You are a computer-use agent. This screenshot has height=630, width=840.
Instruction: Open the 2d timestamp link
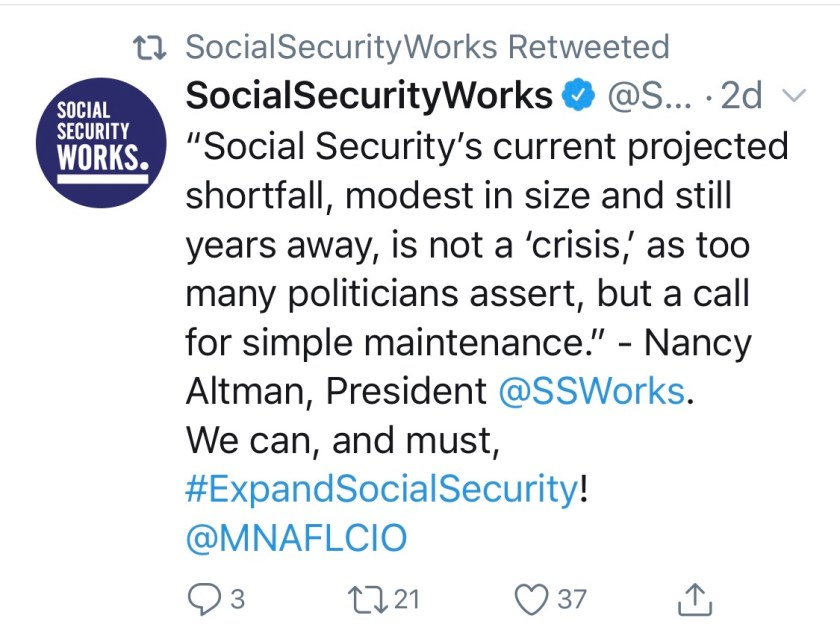click(741, 97)
